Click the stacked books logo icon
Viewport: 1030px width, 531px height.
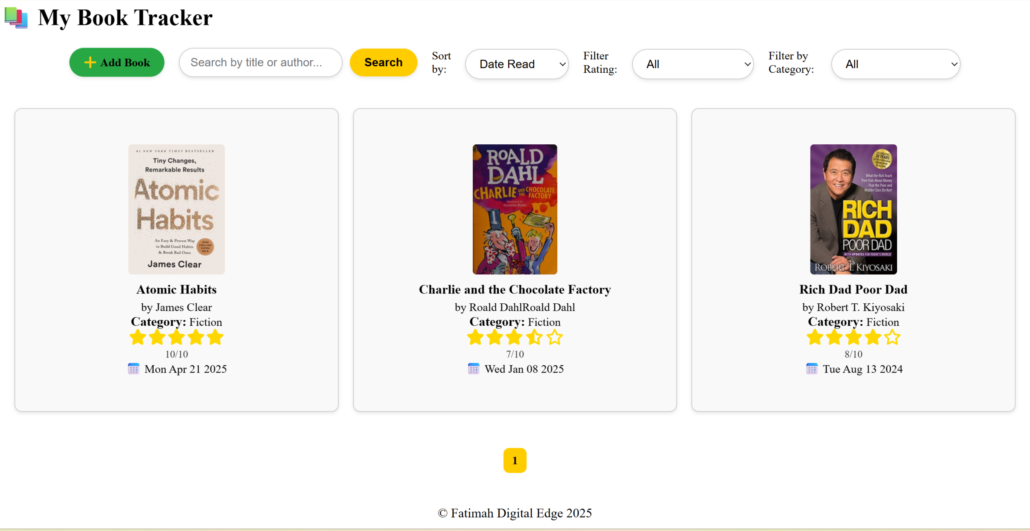(16, 17)
